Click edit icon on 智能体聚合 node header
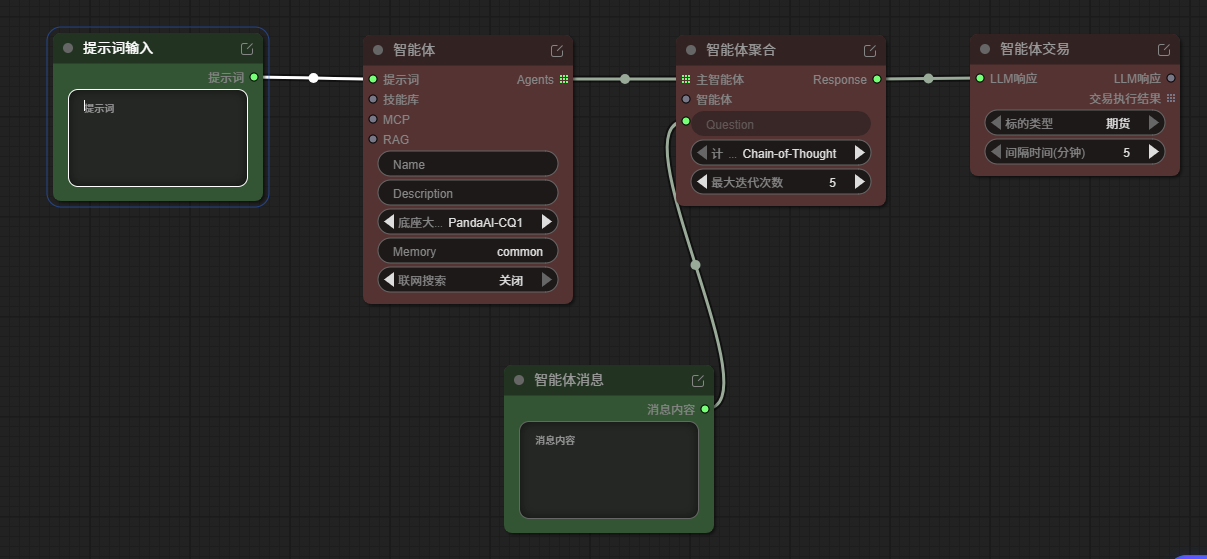The width and height of the screenshot is (1207, 559). 870,51
